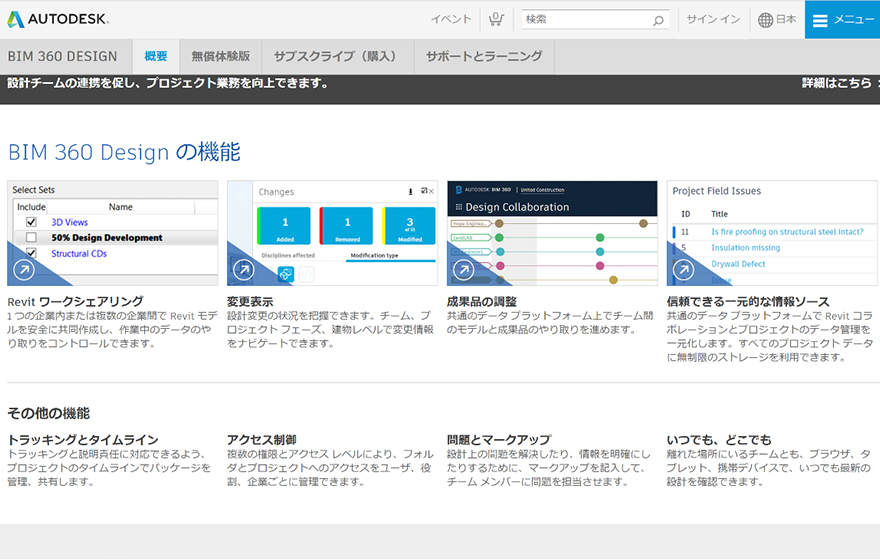This screenshot has height=560, width=880.
Task: Open the メニュー hamburger menu
Action: click(842, 20)
